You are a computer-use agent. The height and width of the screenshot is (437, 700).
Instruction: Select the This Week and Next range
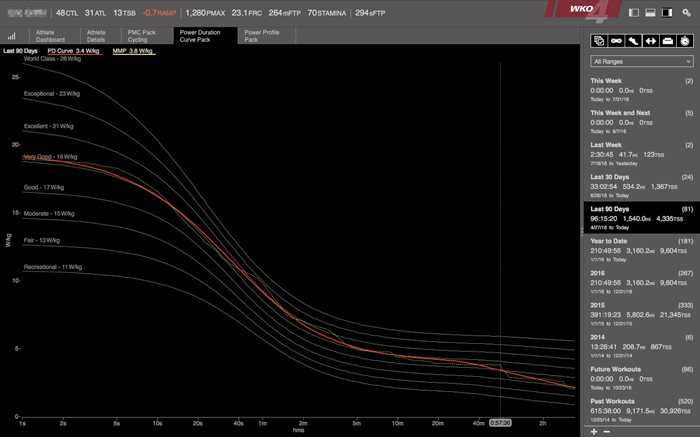pos(642,122)
